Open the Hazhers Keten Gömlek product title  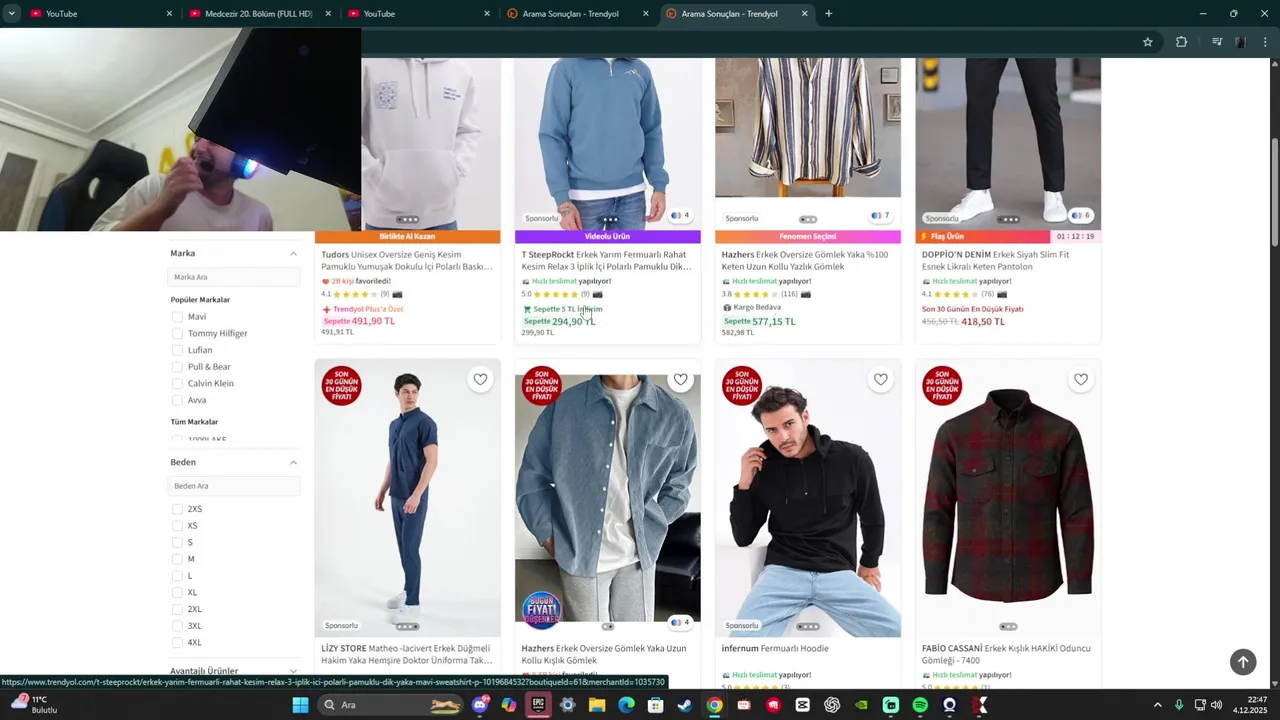click(806, 261)
